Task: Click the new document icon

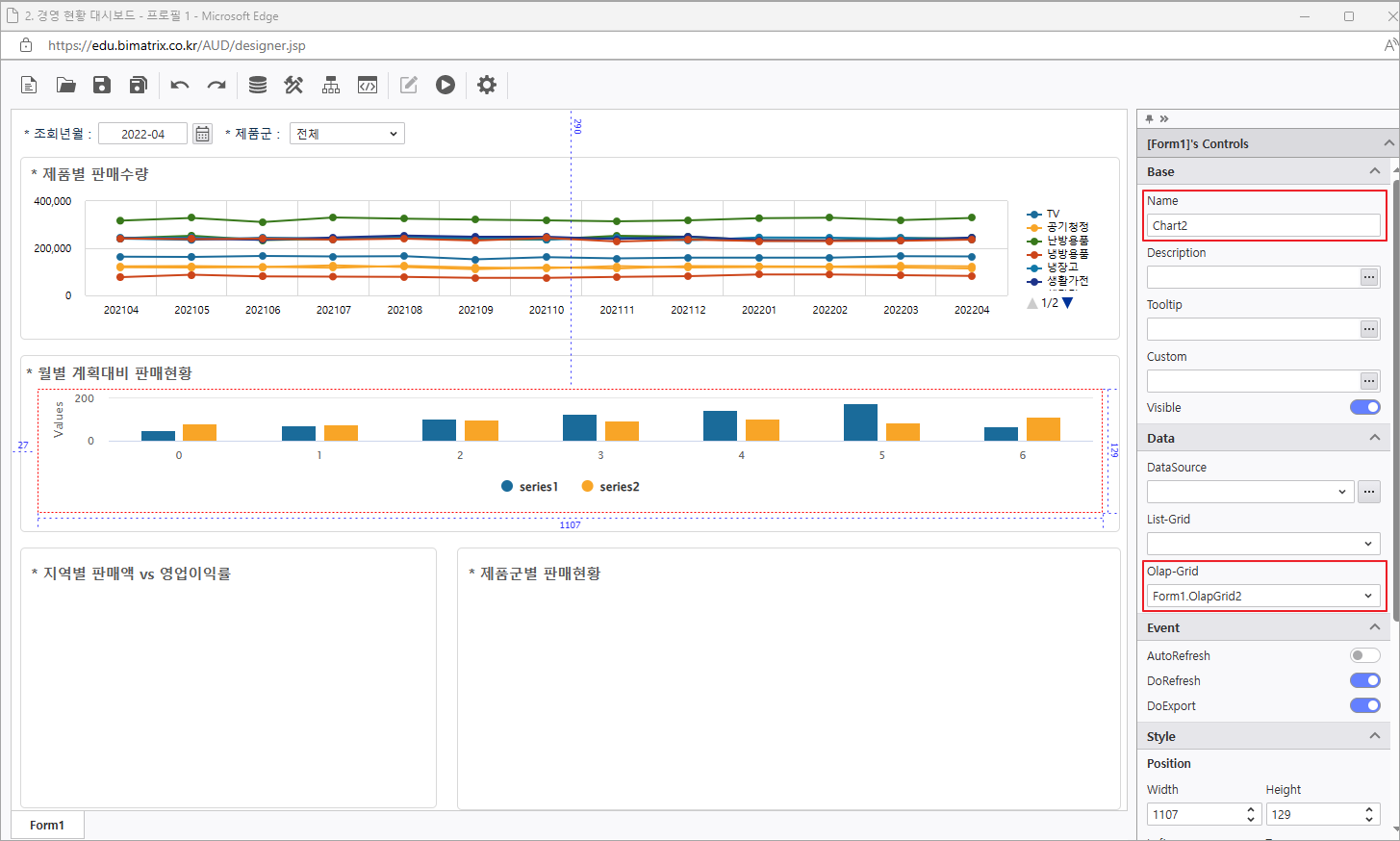Action: 29,85
